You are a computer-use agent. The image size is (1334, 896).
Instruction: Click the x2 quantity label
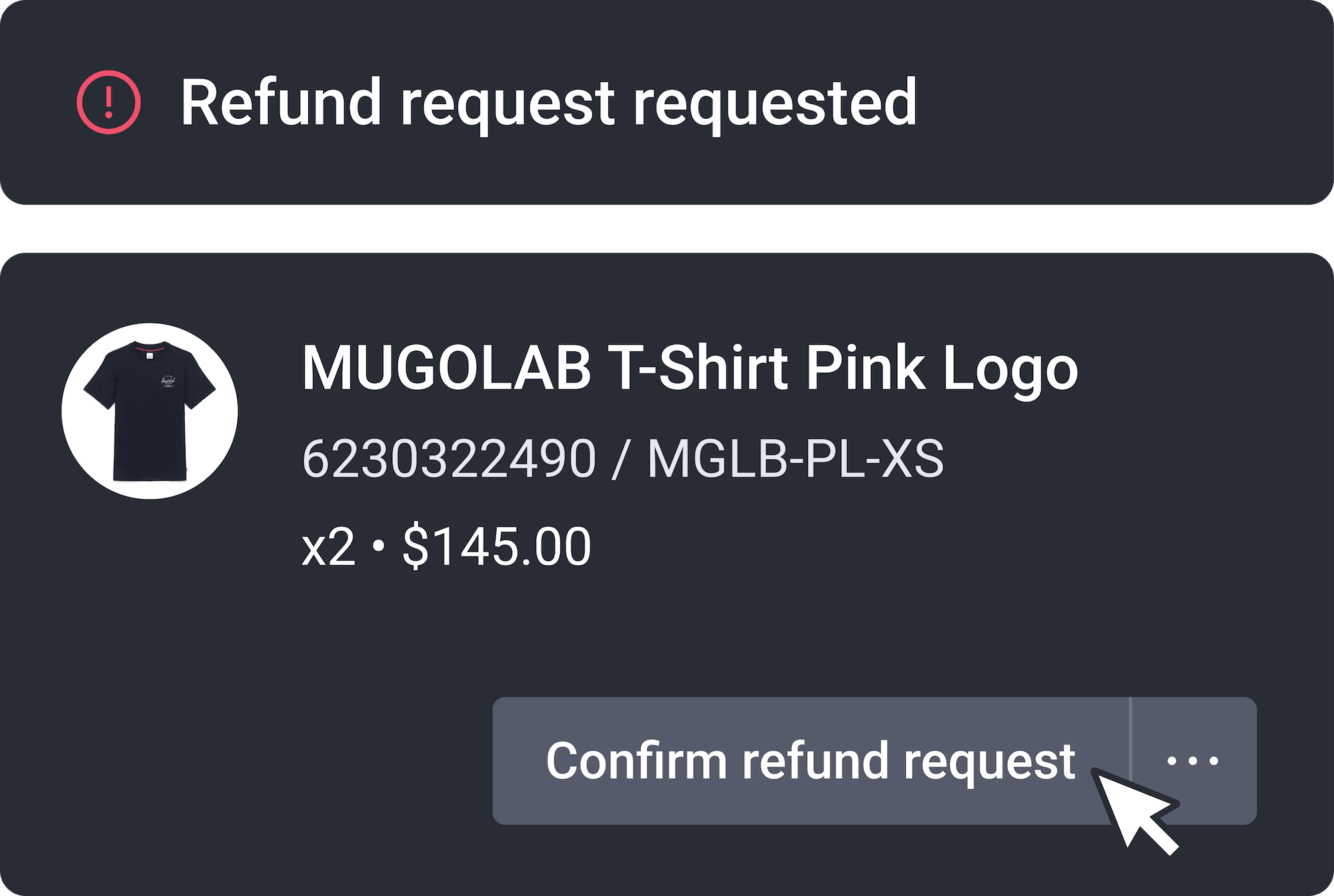tap(328, 547)
